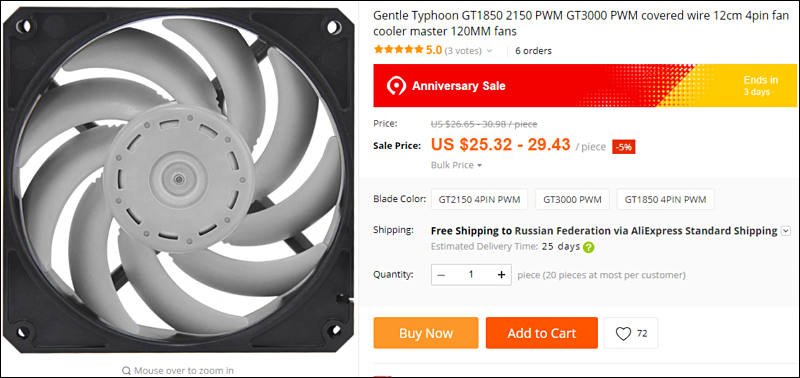Click the -5% discount badge
Viewport: 800px width, 378px height.
click(624, 147)
